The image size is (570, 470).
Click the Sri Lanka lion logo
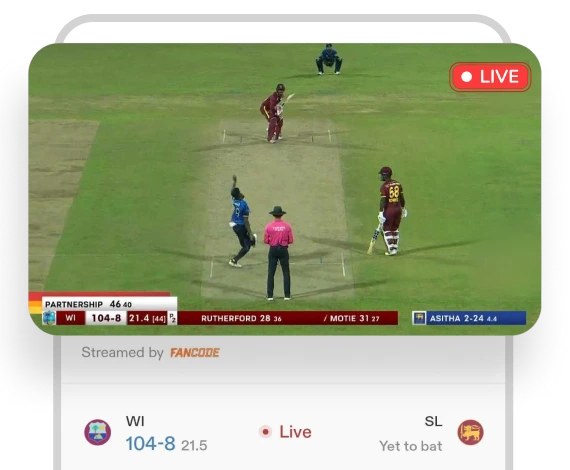[x=470, y=432]
